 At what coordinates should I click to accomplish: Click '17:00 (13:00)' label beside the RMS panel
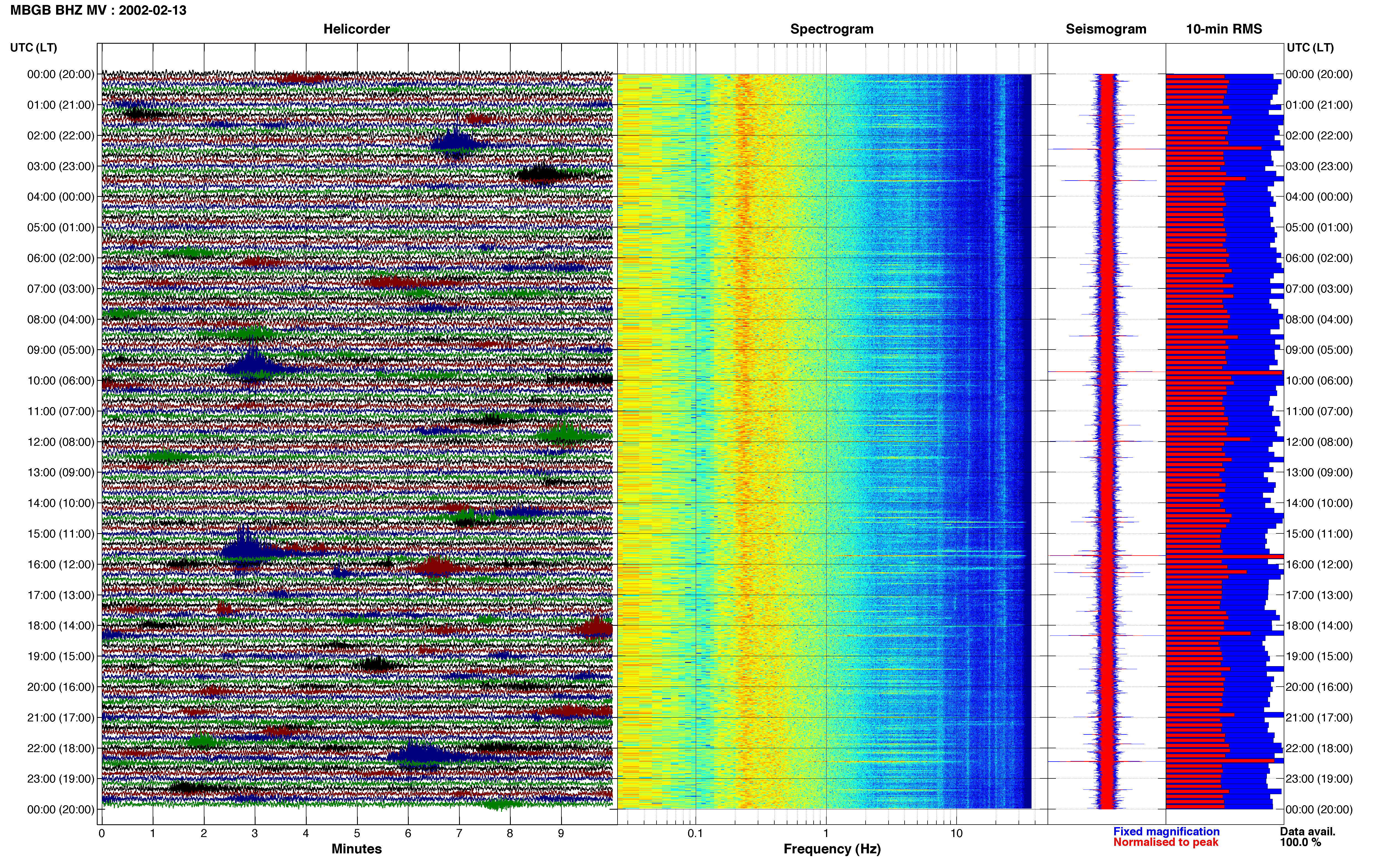[x=1319, y=595]
